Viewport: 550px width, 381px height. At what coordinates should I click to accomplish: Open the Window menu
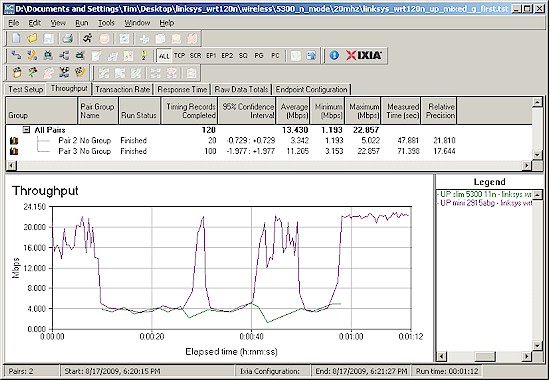[x=137, y=23]
